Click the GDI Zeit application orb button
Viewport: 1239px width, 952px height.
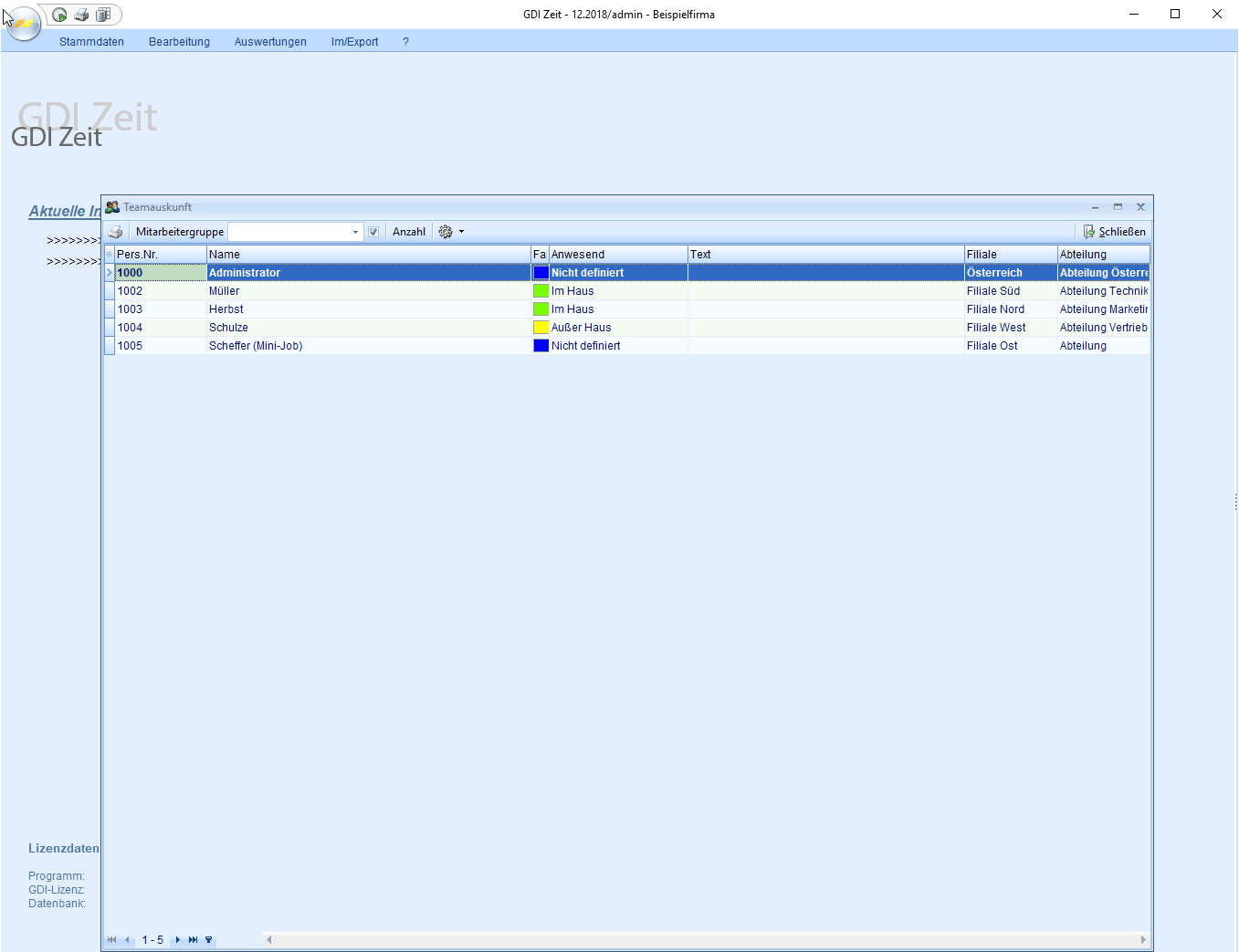pos(23,23)
